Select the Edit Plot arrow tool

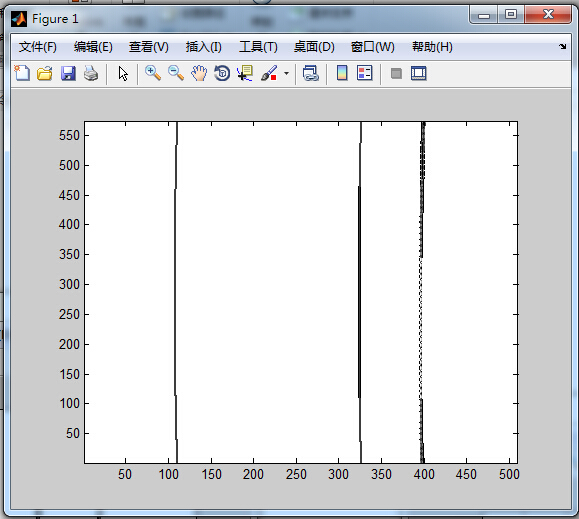click(x=123, y=73)
